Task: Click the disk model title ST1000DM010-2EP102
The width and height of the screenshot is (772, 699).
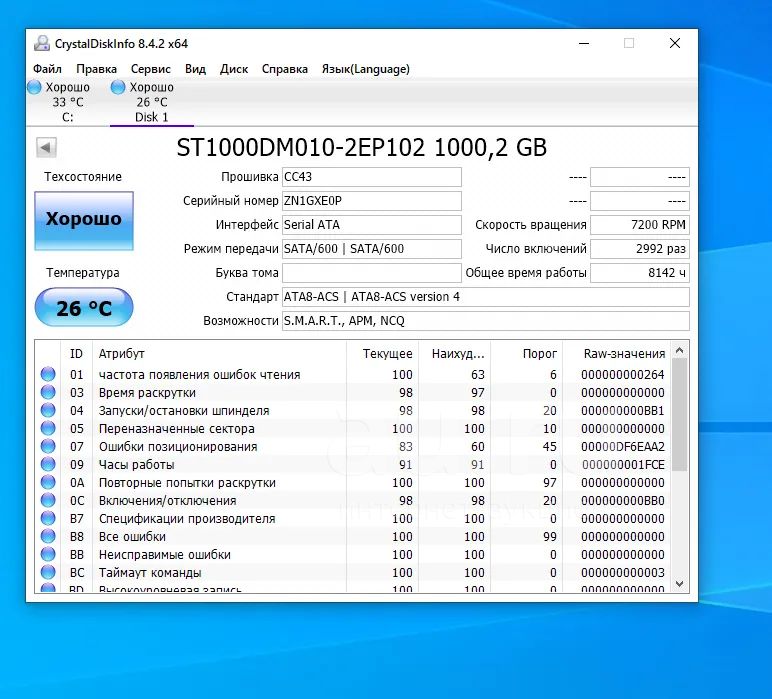Action: coord(300,147)
